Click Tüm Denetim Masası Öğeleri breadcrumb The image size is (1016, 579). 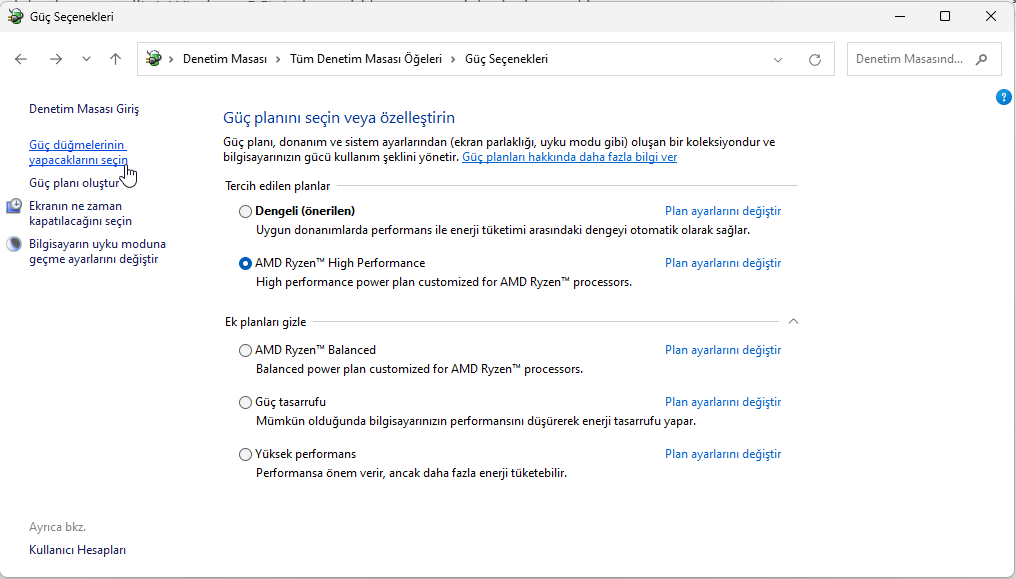[x=365, y=59]
